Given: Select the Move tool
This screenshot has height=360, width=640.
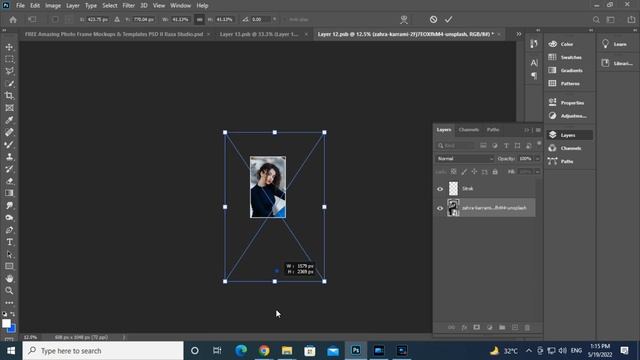Looking at the screenshot, I should click(x=9, y=47).
